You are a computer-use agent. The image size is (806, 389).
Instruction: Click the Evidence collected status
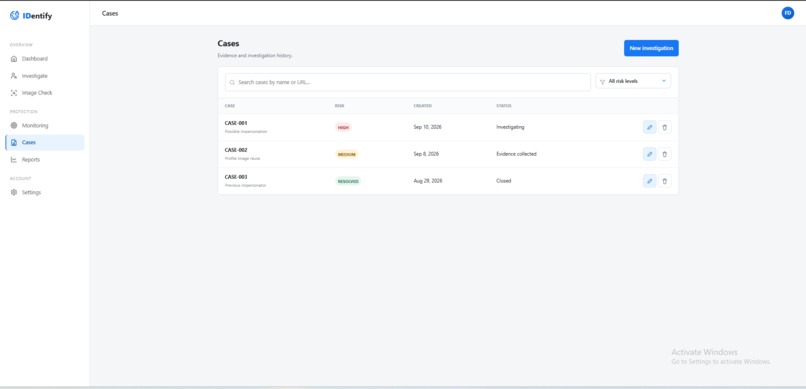coord(516,154)
